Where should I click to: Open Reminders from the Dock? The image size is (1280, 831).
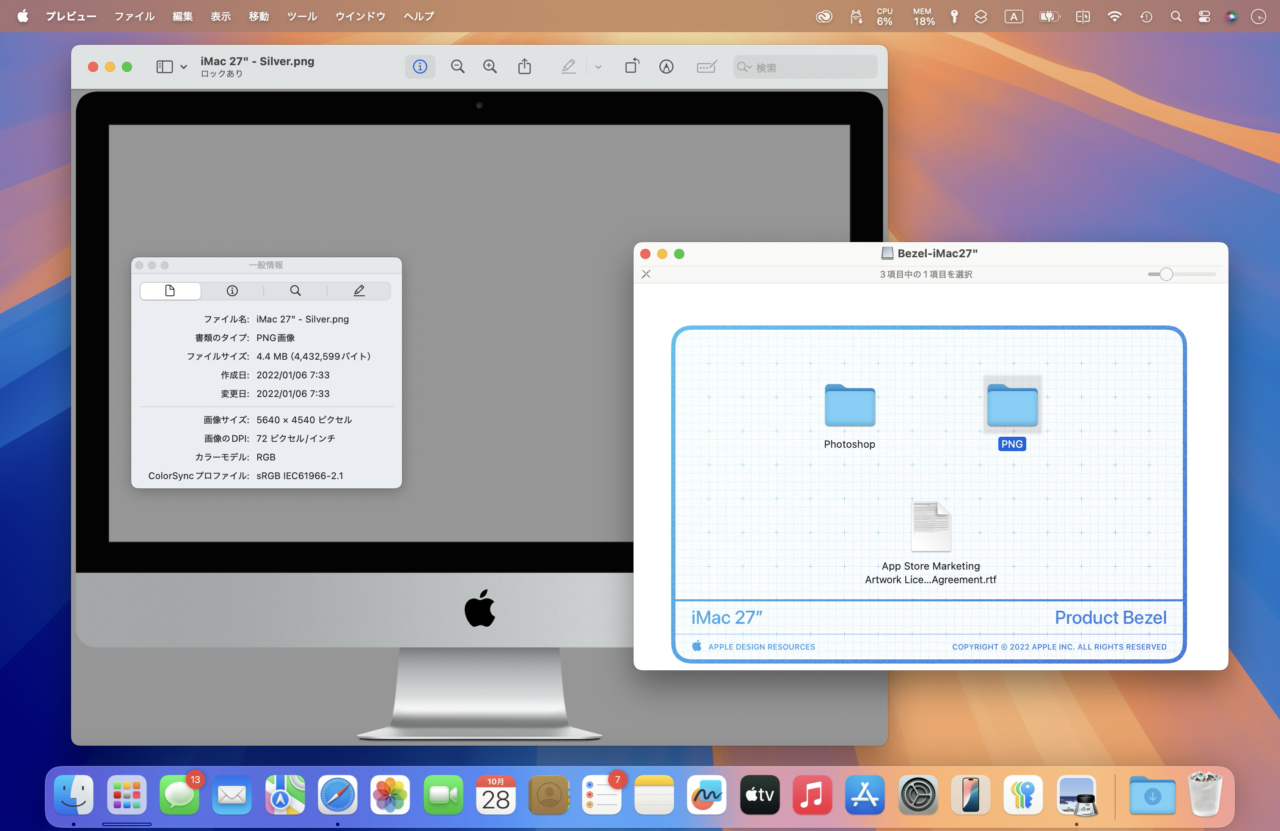point(602,795)
